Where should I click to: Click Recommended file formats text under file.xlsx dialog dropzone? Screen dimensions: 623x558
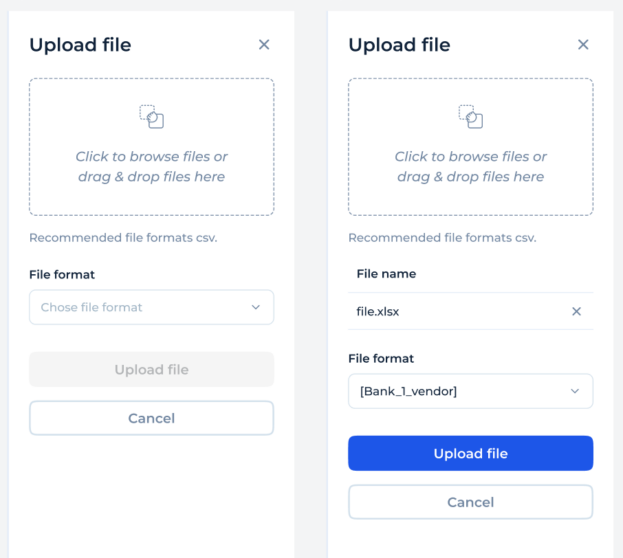(x=442, y=238)
